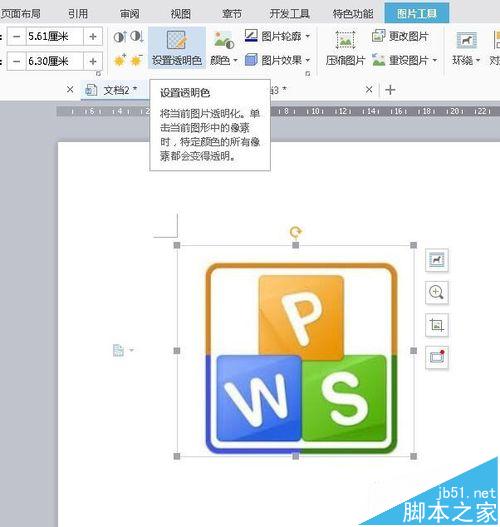Switch to the 引用 tab
This screenshot has height=527, width=500.
point(78,14)
